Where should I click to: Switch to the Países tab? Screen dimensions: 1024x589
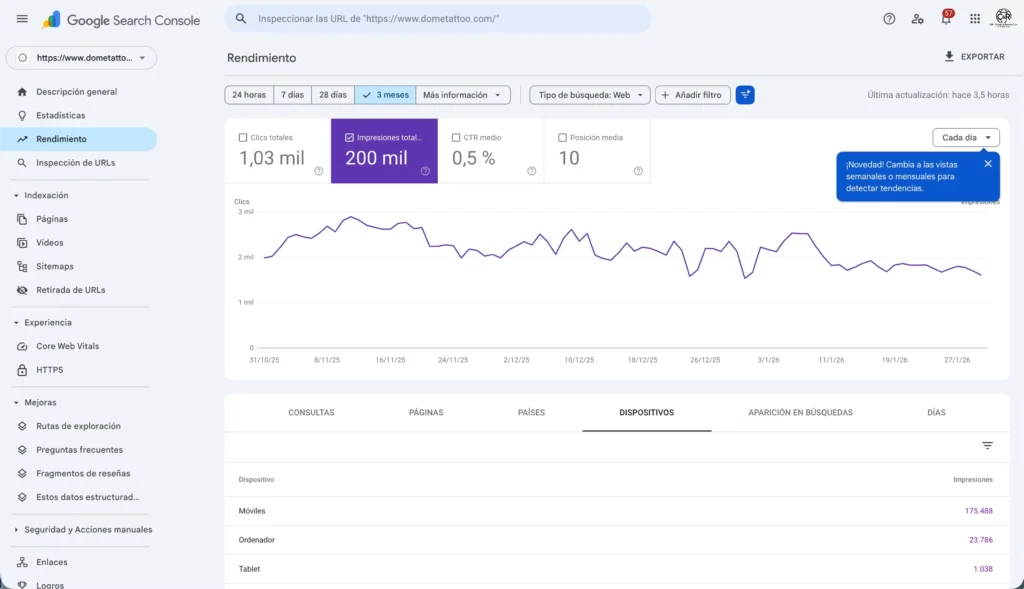click(531, 412)
